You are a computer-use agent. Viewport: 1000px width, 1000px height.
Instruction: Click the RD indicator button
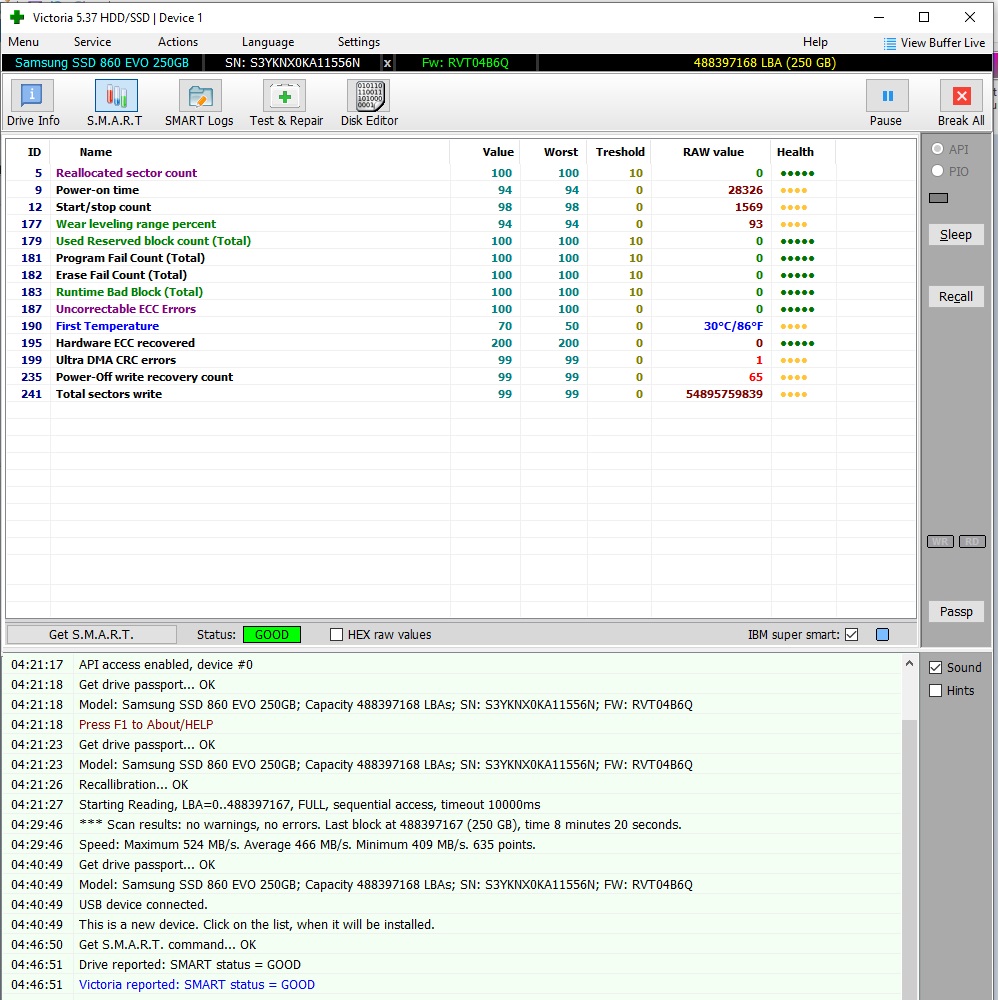click(x=972, y=541)
